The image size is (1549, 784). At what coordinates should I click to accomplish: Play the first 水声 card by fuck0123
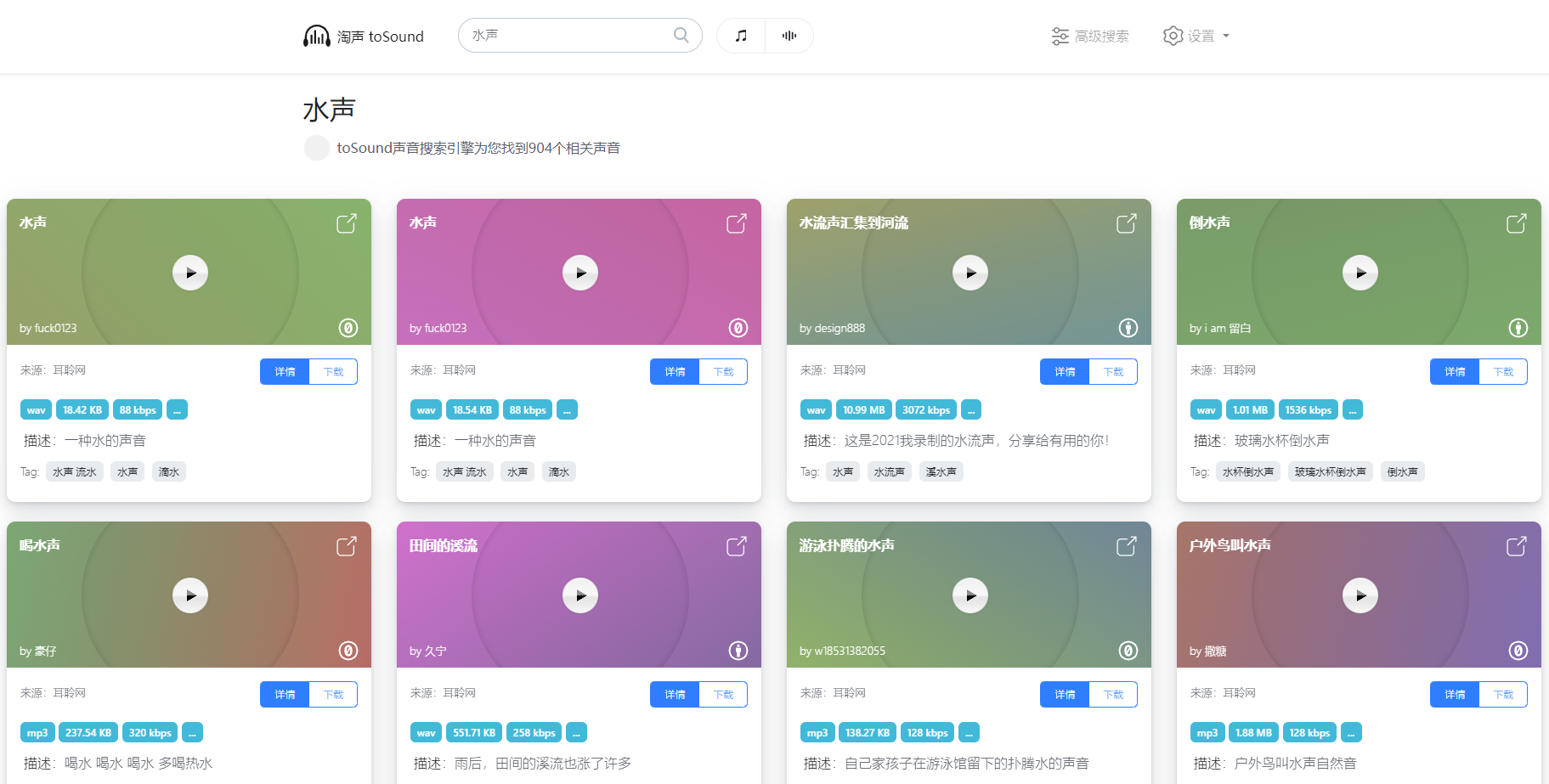click(x=190, y=273)
